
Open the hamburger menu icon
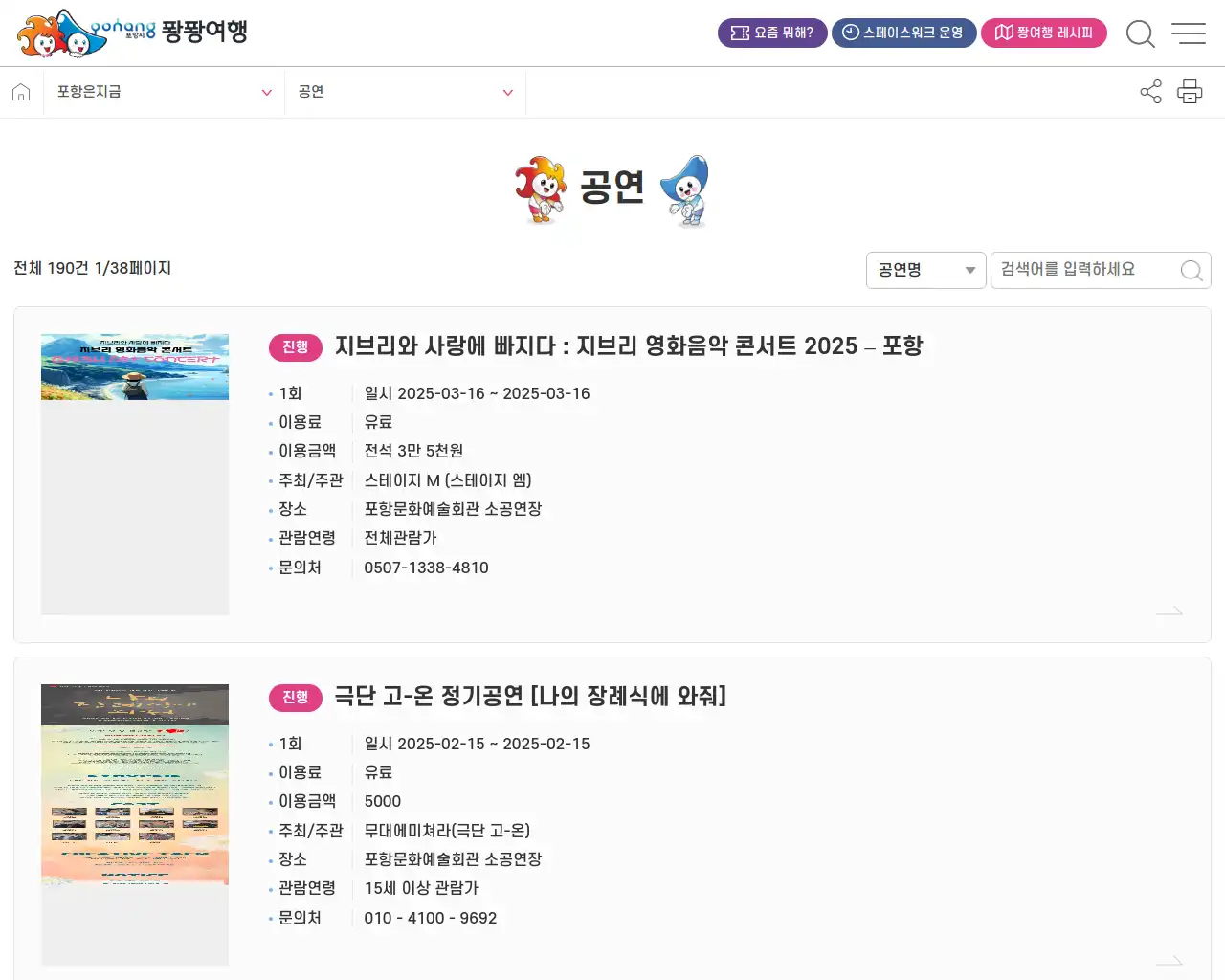point(1189,33)
